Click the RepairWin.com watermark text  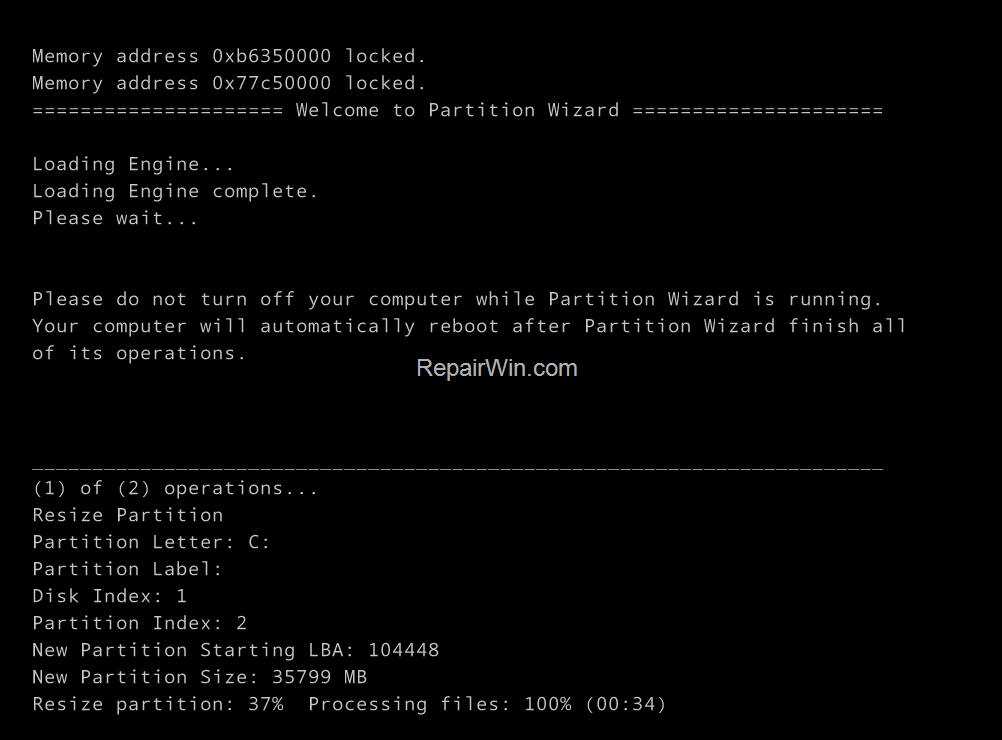click(x=496, y=368)
